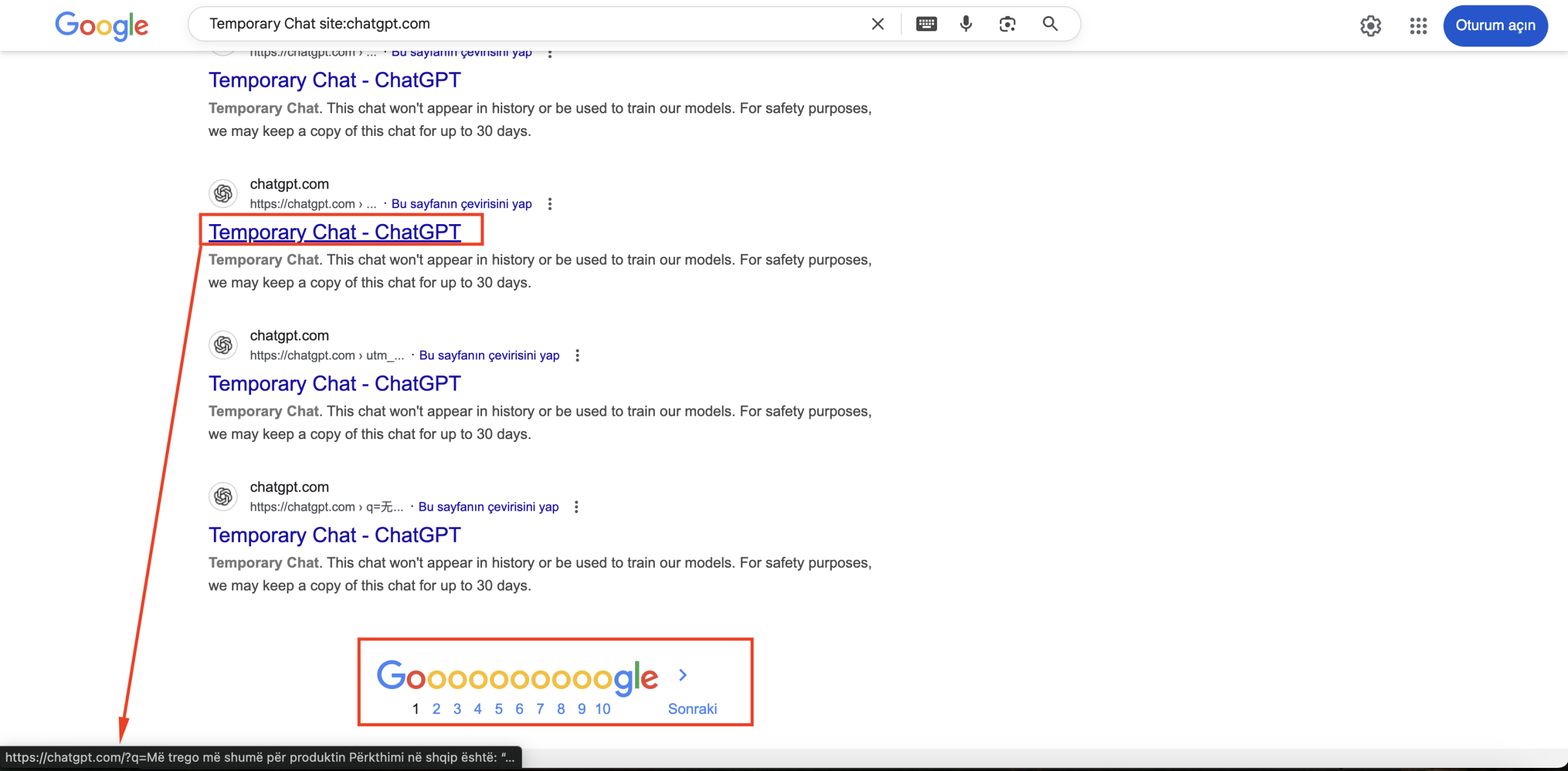
Task: Open the underlined Temporary Chat - ChatGPT result
Action: pyautogui.click(x=334, y=232)
